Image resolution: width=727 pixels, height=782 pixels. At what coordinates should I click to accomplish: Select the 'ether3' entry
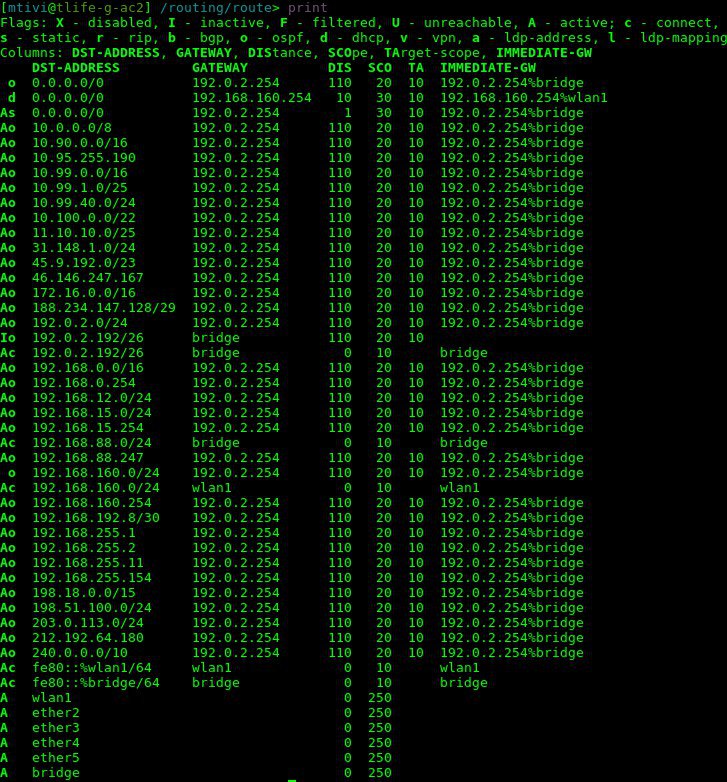coord(56,727)
